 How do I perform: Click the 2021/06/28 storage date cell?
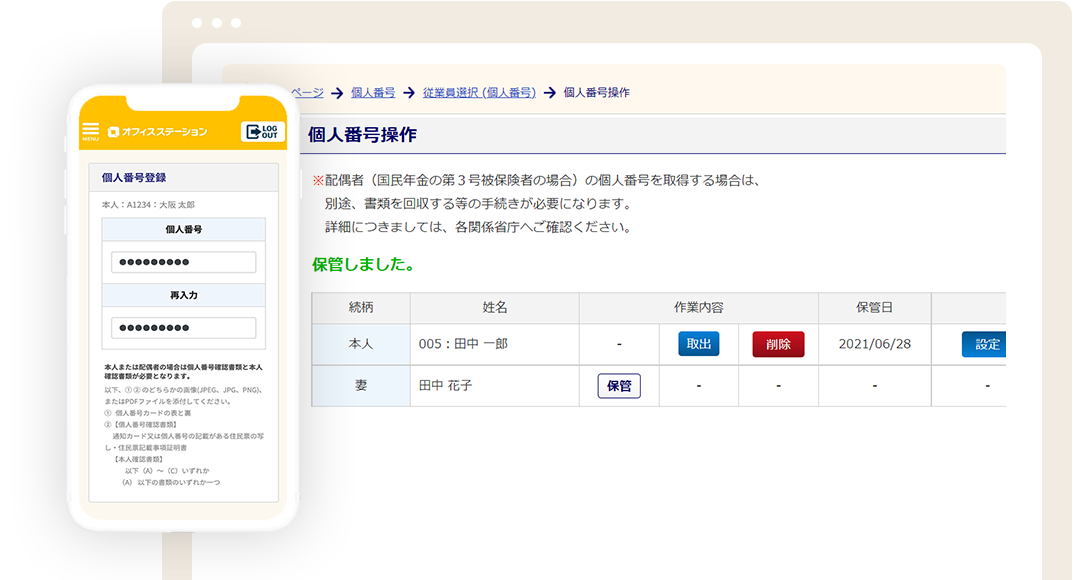tap(875, 344)
